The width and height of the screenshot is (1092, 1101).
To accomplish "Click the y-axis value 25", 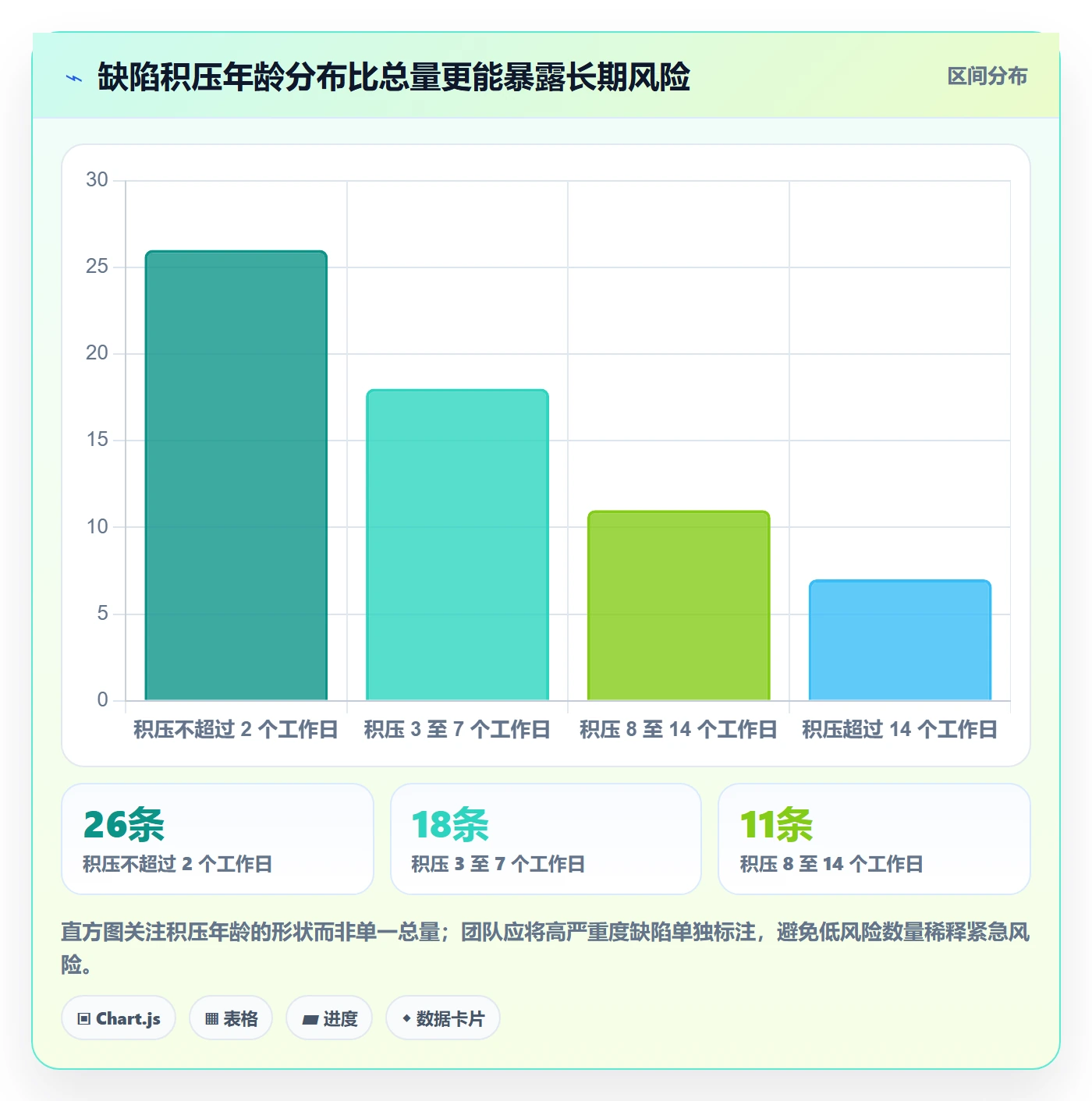I will point(97,267).
